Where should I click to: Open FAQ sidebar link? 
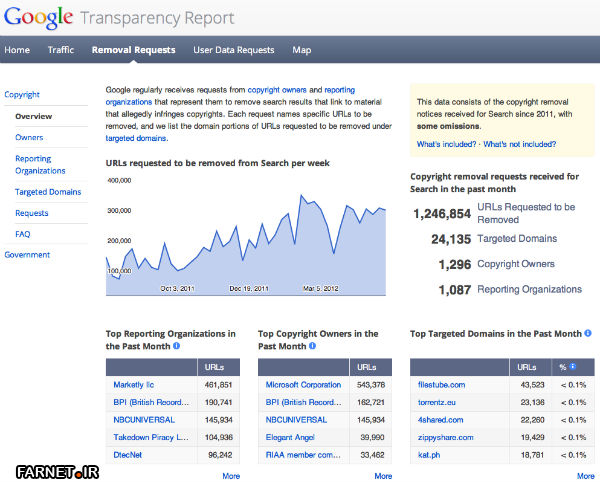[x=23, y=234]
